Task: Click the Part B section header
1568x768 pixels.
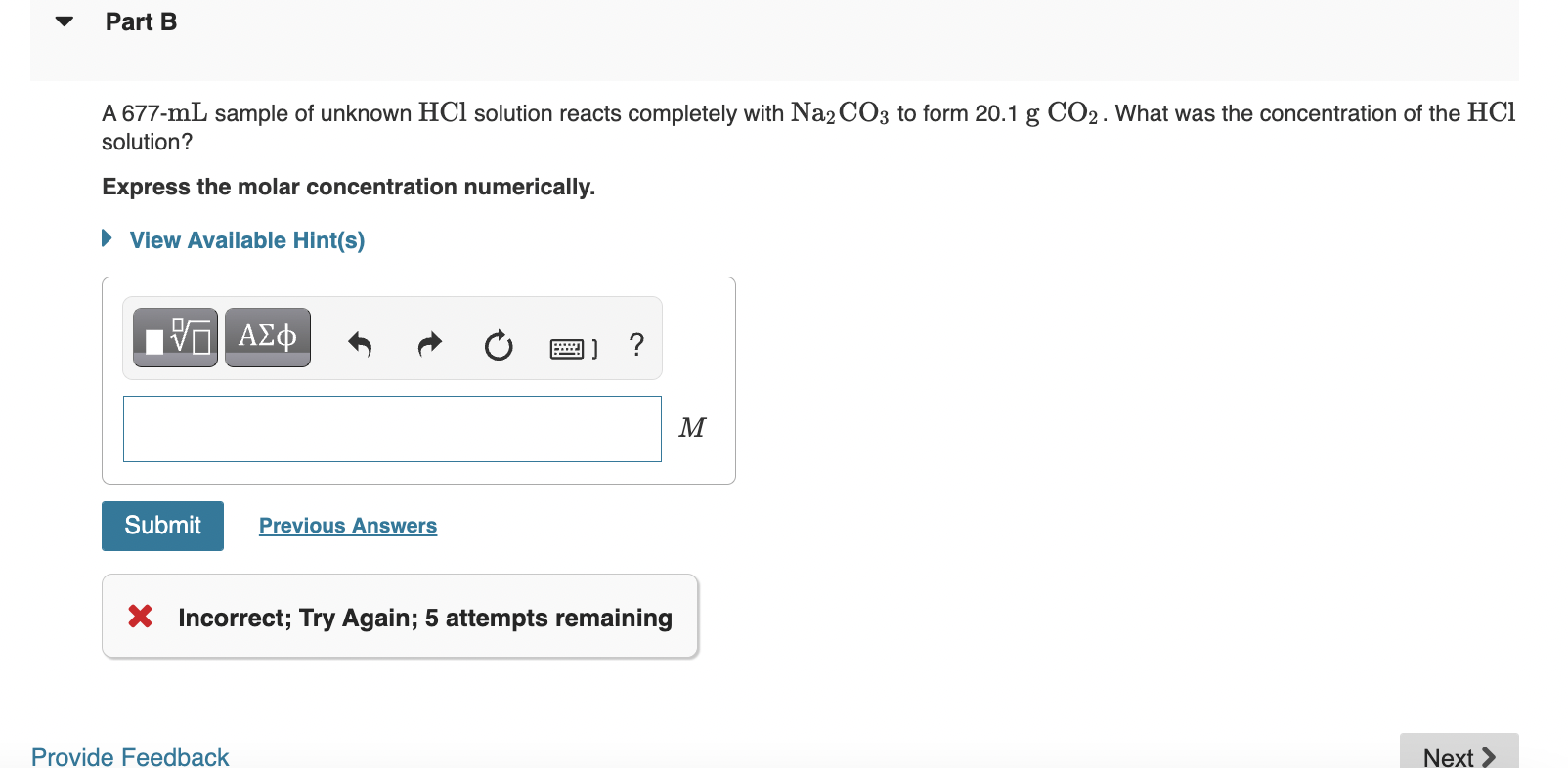Action: click(141, 21)
